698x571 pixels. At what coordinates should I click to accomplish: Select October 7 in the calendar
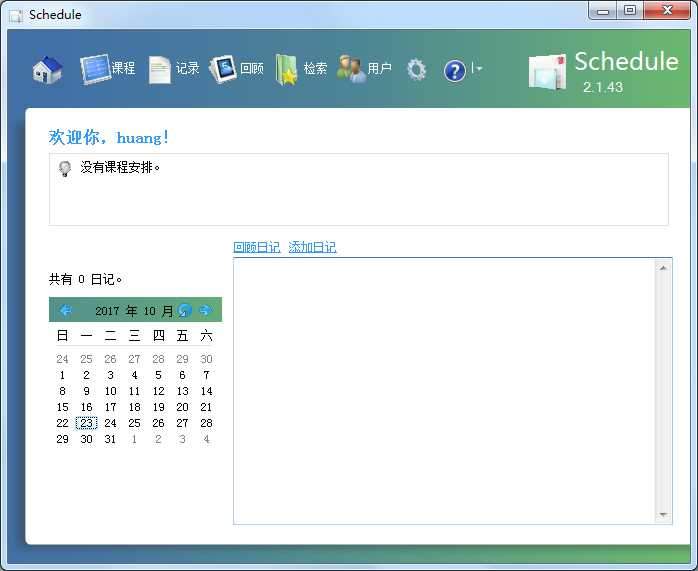[206, 375]
